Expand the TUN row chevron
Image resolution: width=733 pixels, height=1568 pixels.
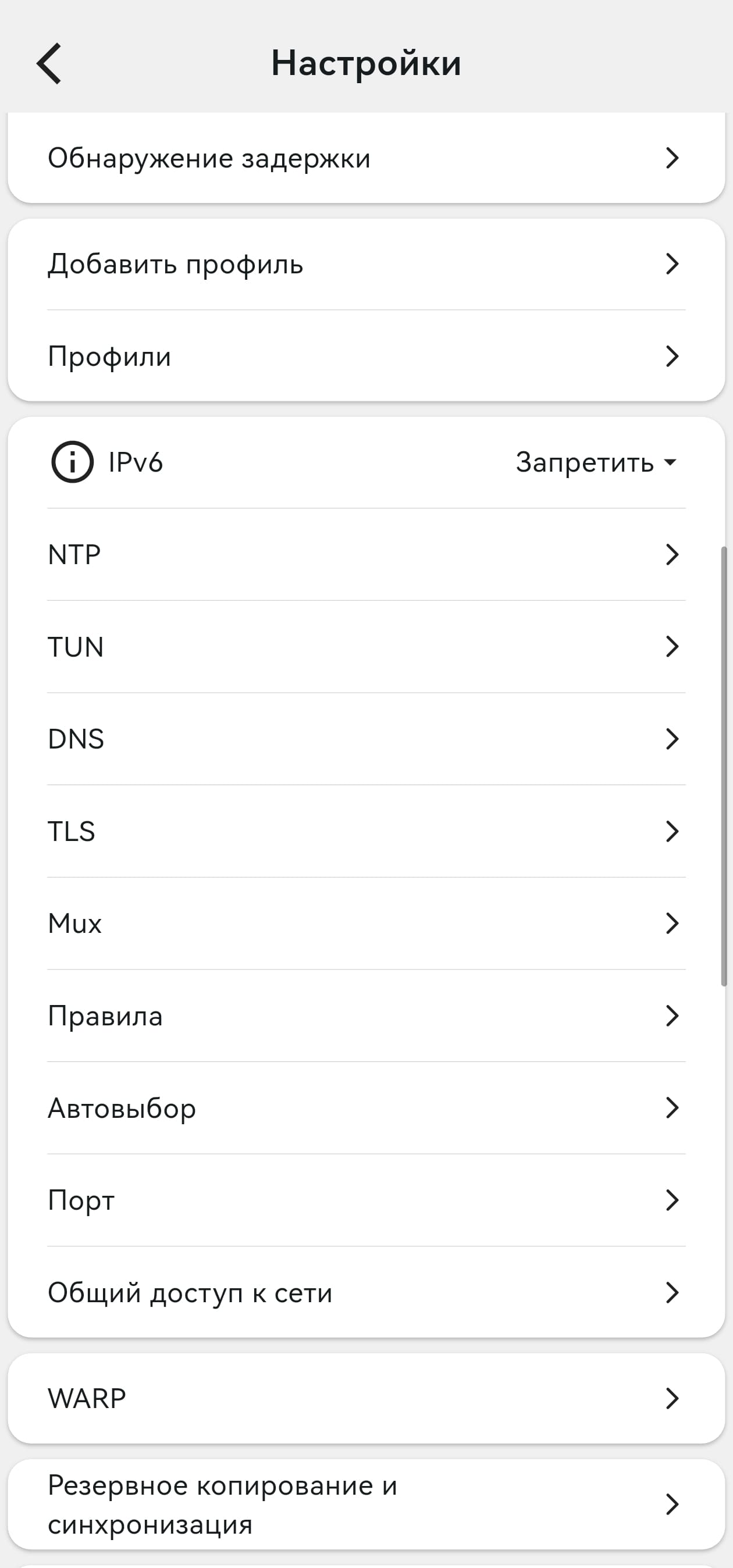(x=671, y=646)
